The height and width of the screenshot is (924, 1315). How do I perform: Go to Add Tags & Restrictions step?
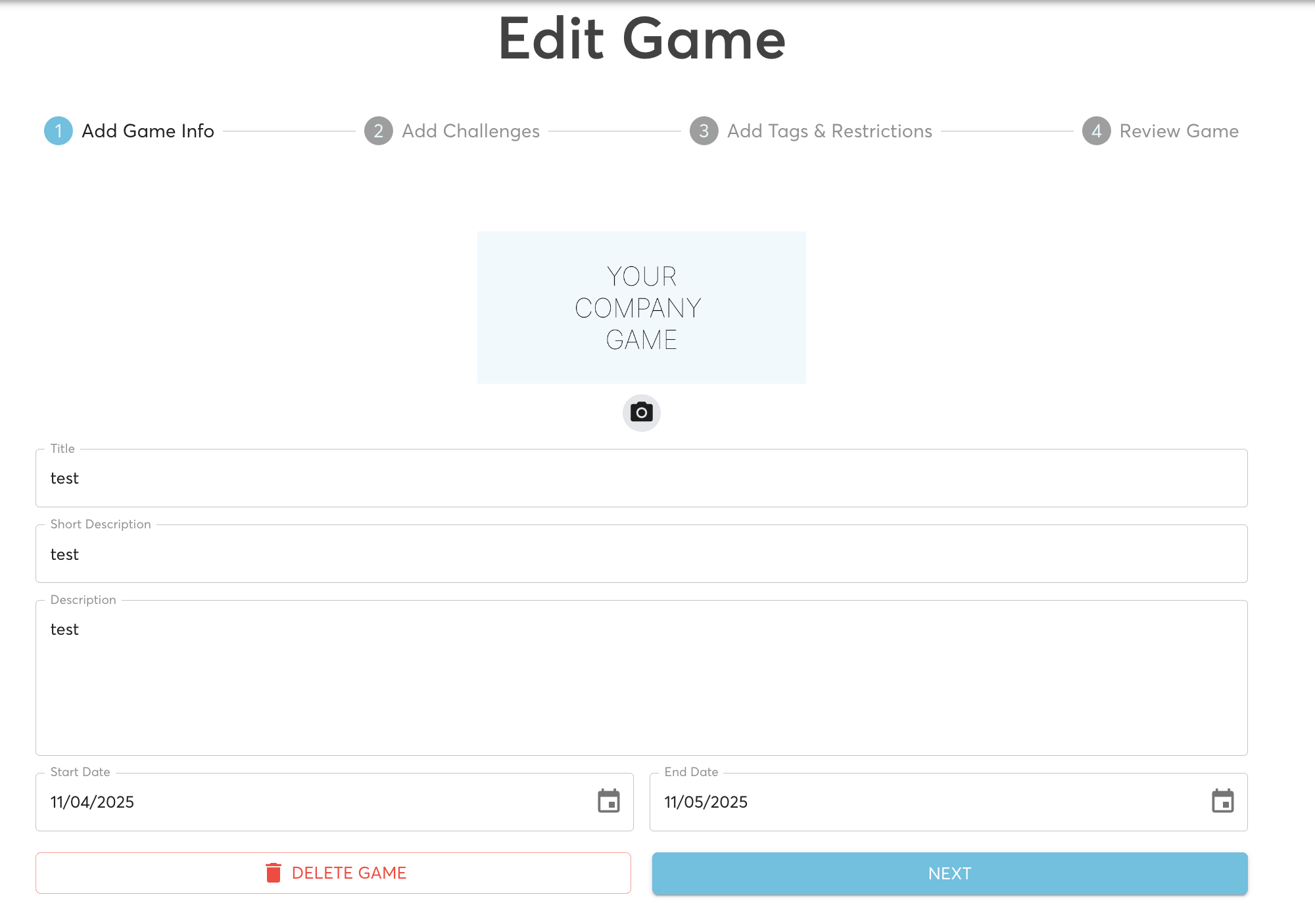(829, 131)
